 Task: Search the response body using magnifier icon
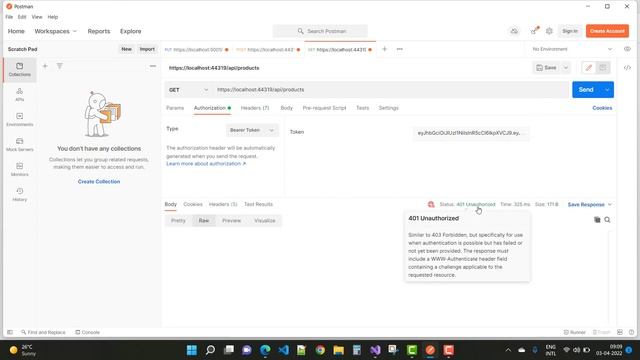coord(607,220)
